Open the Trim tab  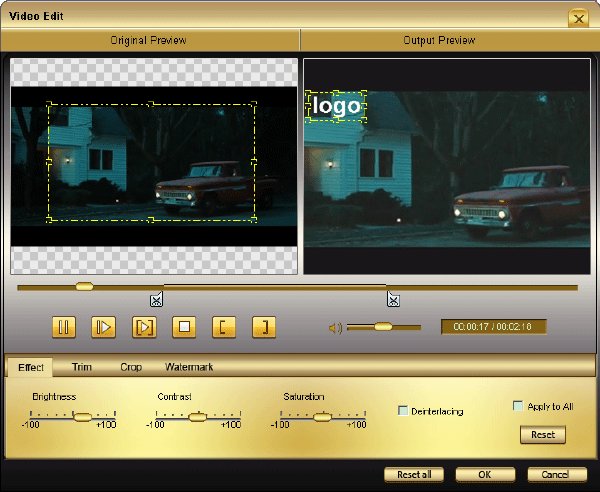82,367
